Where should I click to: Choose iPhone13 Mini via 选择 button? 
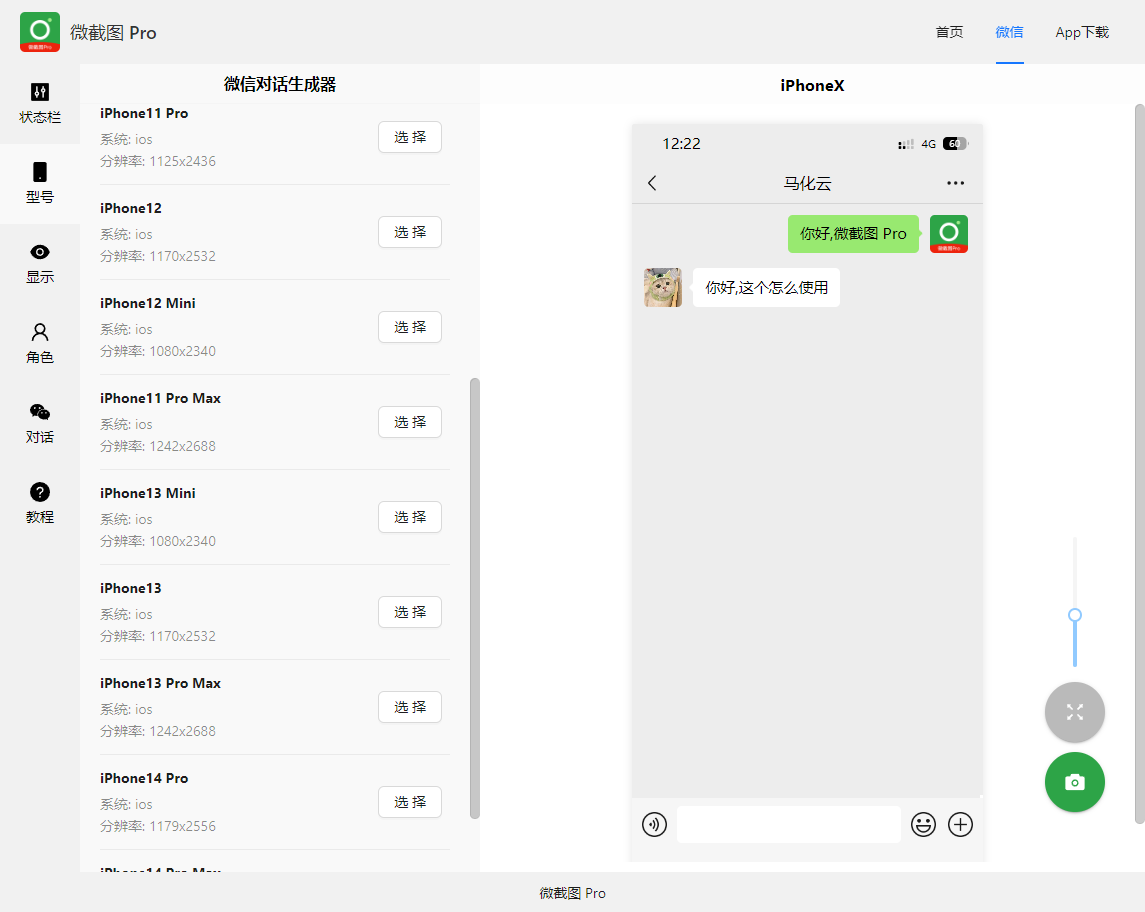(x=410, y=517)
